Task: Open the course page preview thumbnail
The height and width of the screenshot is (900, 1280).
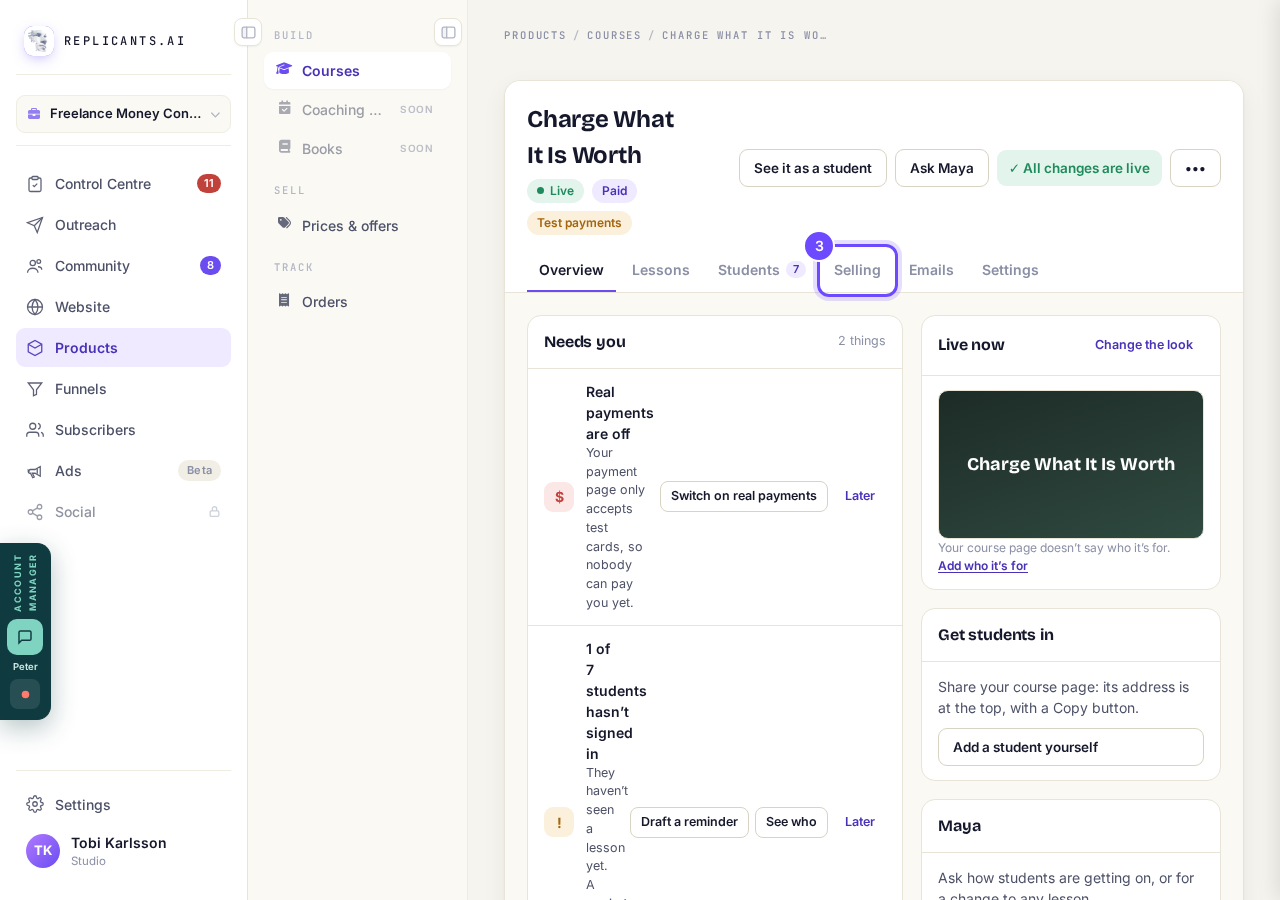Action: point(1071,464)
